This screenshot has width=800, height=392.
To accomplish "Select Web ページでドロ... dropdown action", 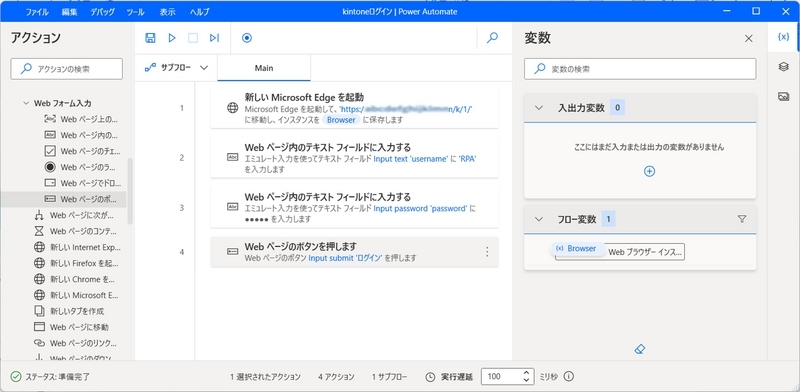I will point(82,183).
